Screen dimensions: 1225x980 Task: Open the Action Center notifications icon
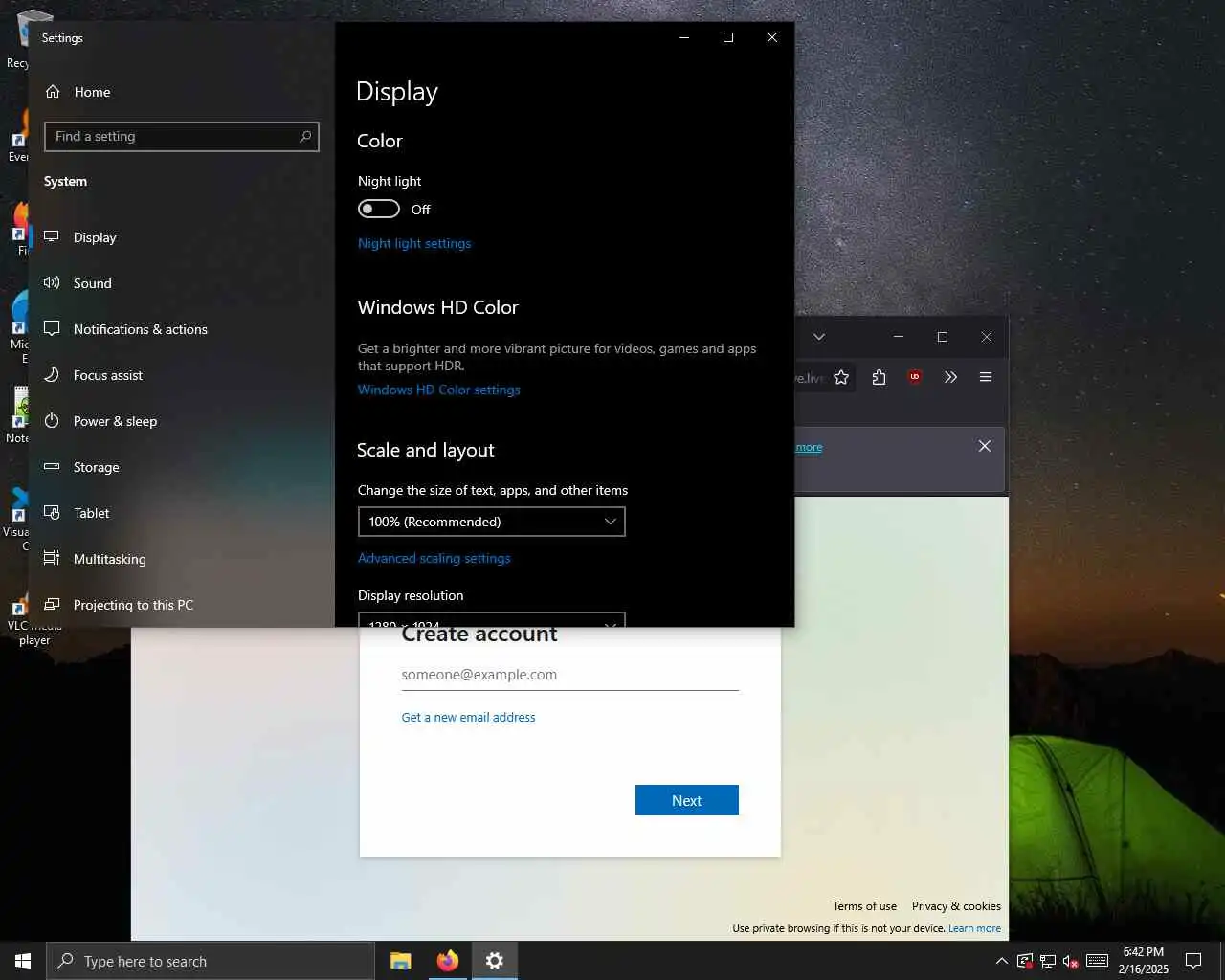(x=1193, y=961)
